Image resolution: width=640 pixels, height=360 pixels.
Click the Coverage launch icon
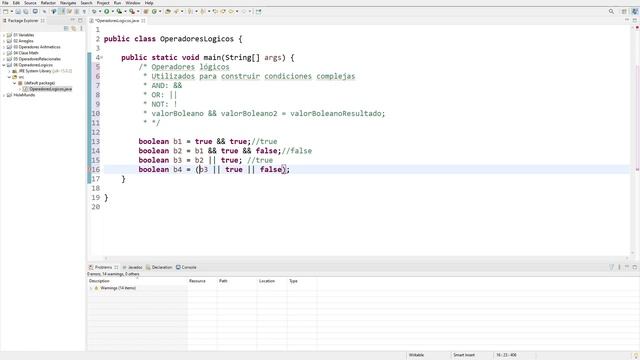pyautogui.click(x=119, y=11)
